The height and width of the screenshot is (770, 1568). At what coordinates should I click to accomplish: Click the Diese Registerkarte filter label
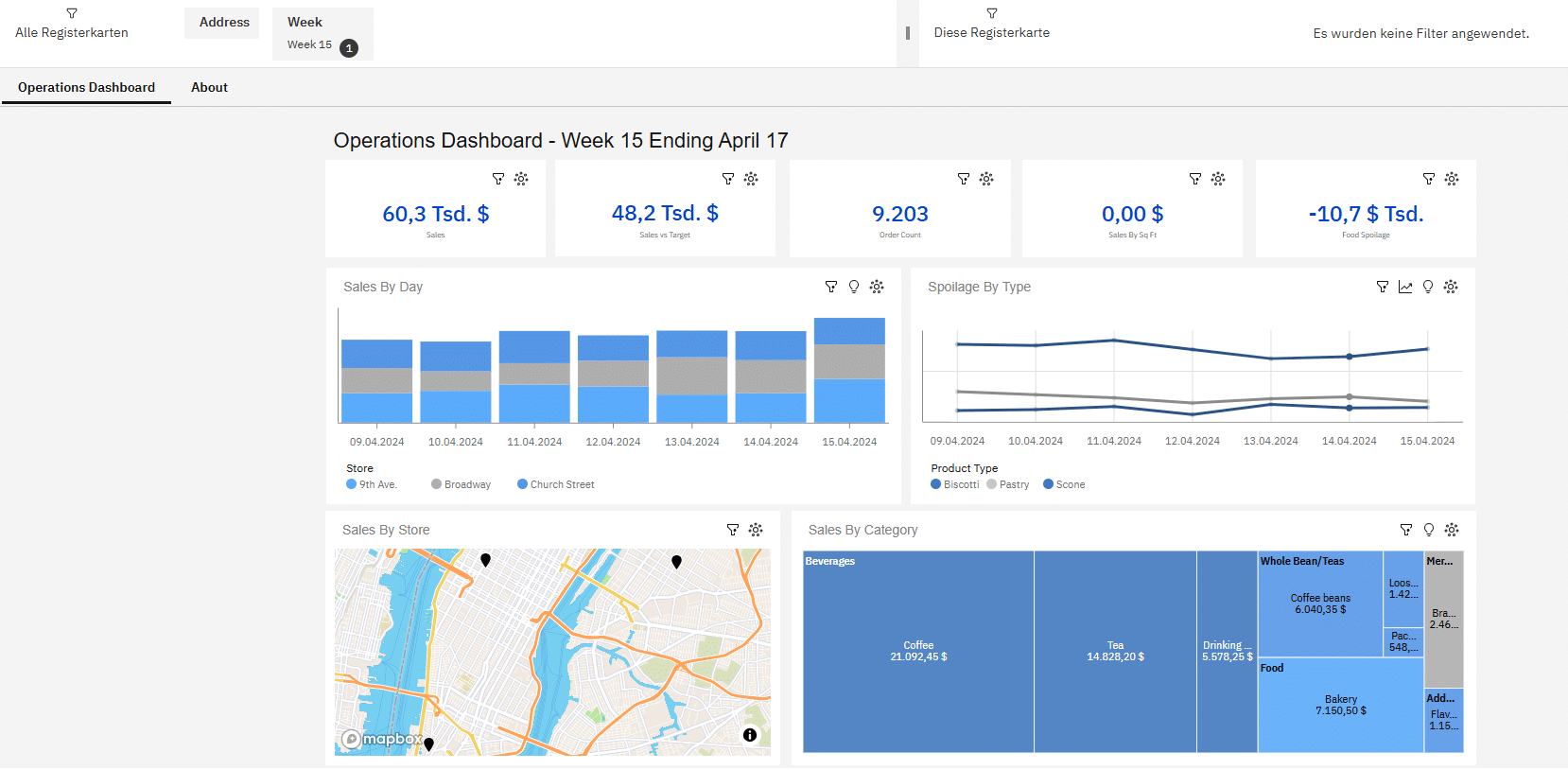(991, 32)
